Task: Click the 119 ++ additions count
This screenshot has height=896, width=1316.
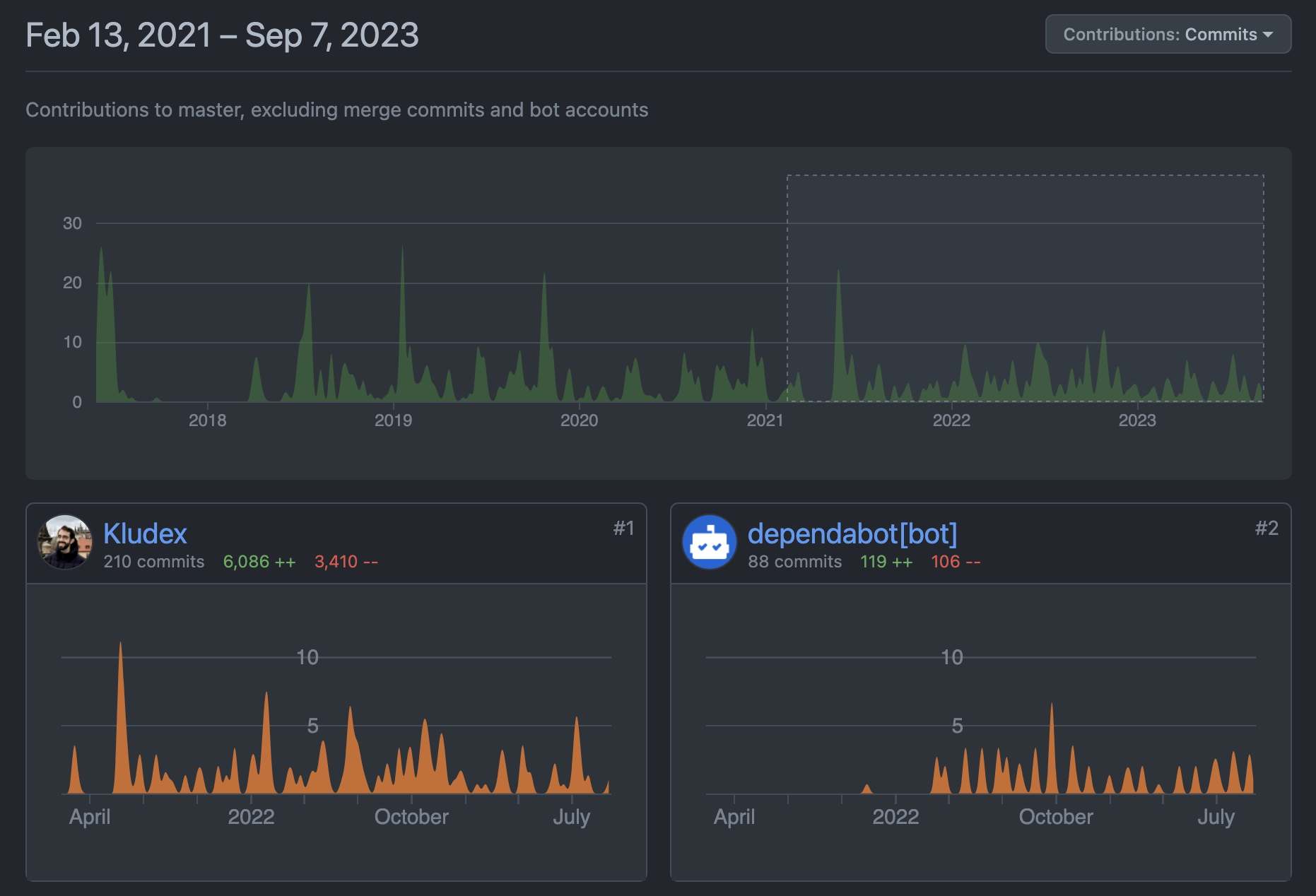Action: tap(886, 562)
